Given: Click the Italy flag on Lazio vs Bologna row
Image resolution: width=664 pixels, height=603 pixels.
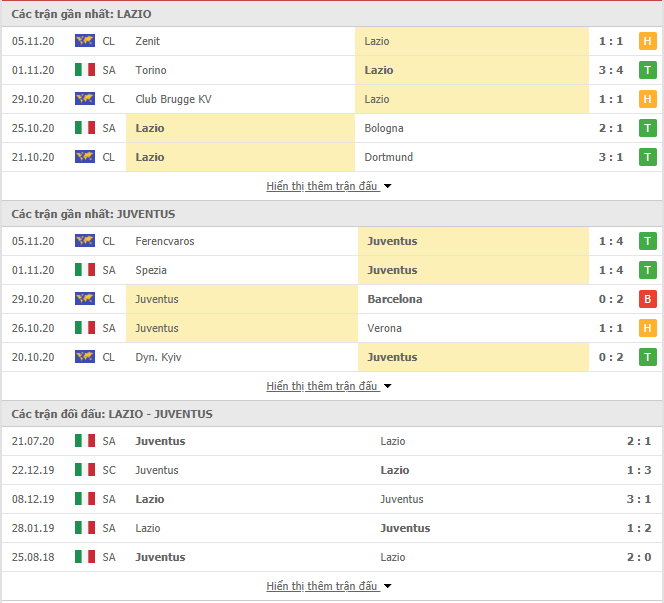Looking at the screenshot, I should pyautogui.click(x=85, y=127).
